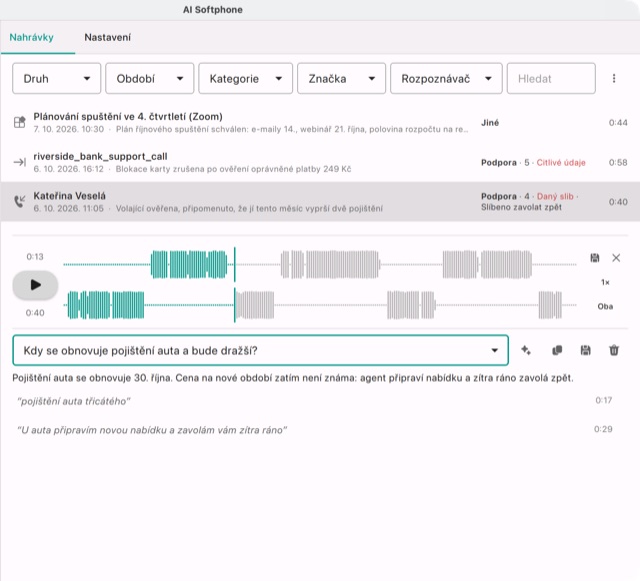Switch to the Nahrávky tab
Screen dimensions: 640x581
31,38
